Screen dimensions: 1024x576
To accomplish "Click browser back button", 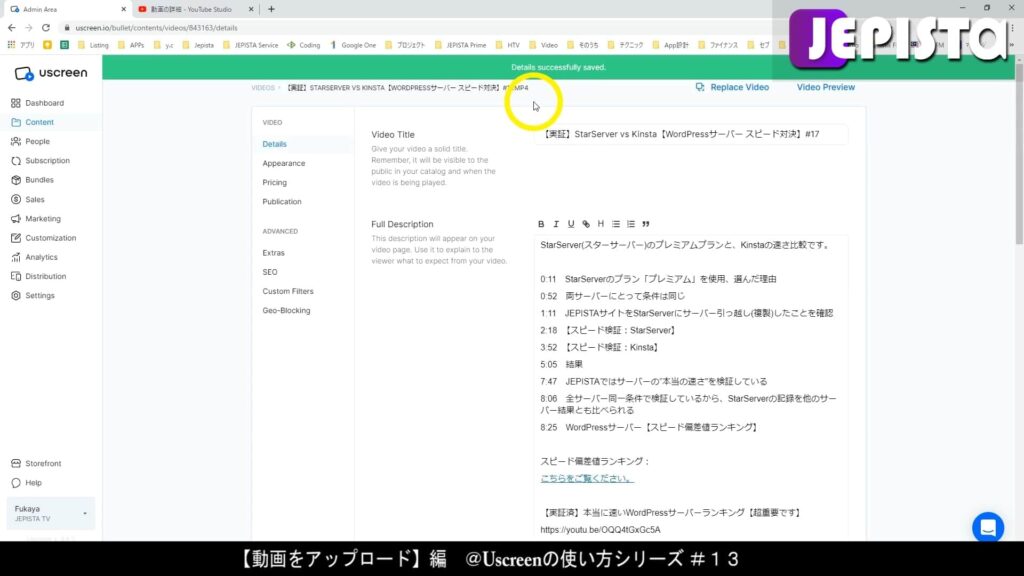I will pyautogui.click(x=12, y=27).
